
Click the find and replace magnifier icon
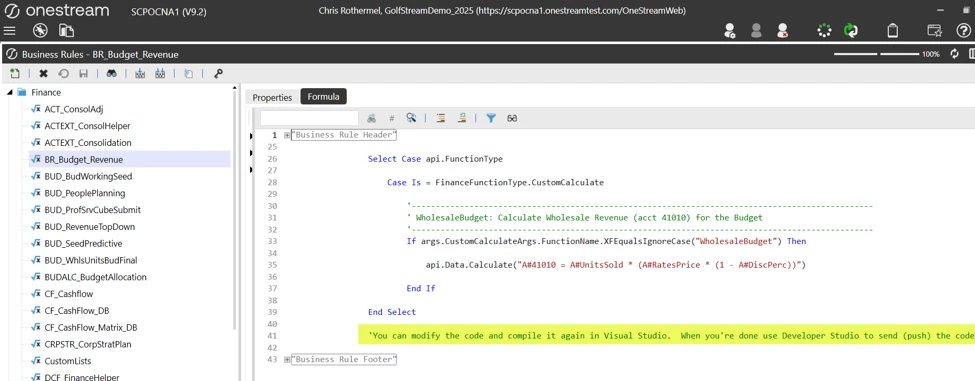point(411,117)
